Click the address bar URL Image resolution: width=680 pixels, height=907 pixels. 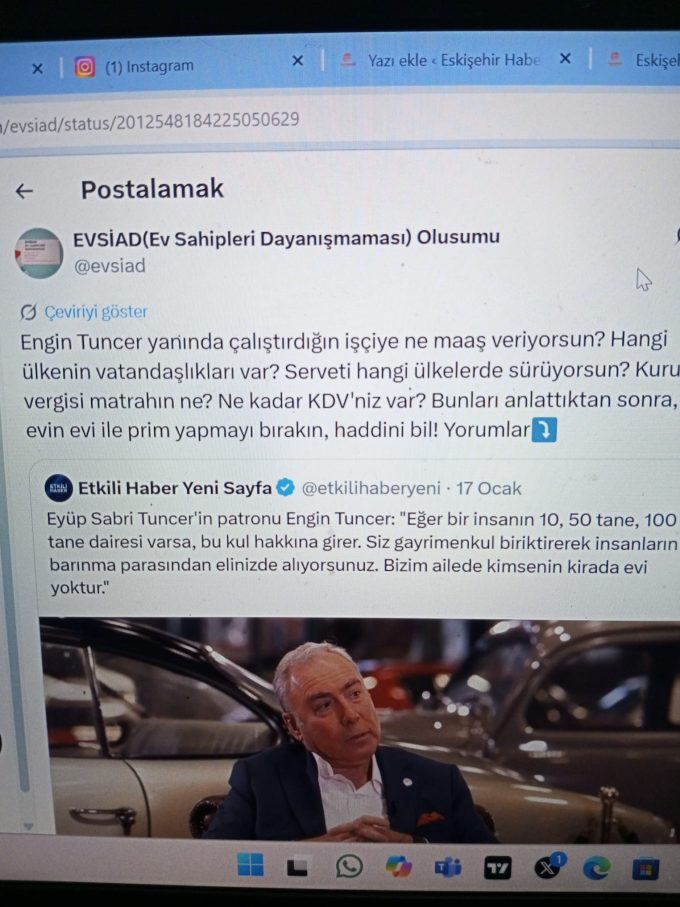coord(150,121)
